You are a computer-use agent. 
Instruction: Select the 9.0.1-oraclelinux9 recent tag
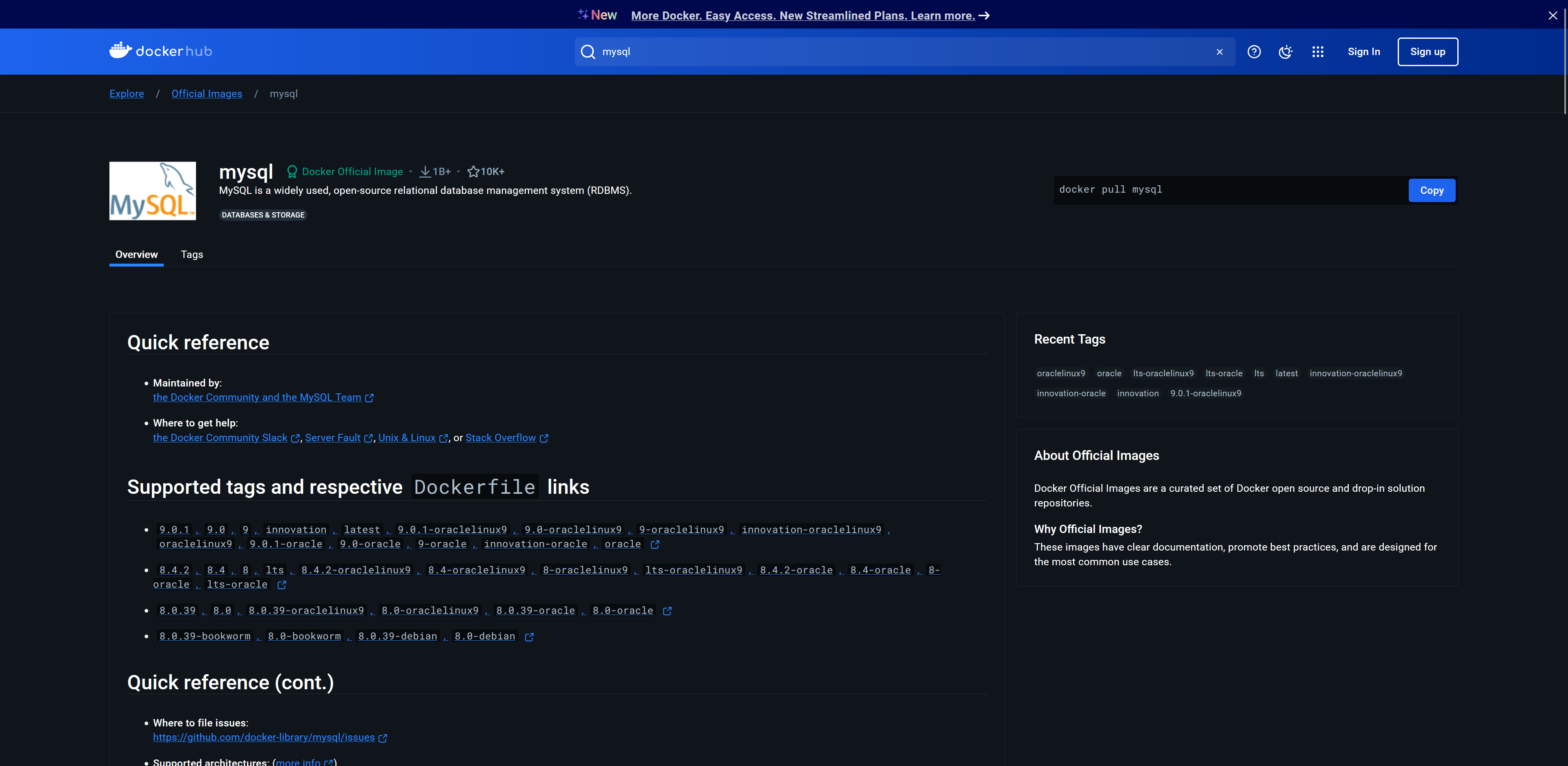[1206, 394]
